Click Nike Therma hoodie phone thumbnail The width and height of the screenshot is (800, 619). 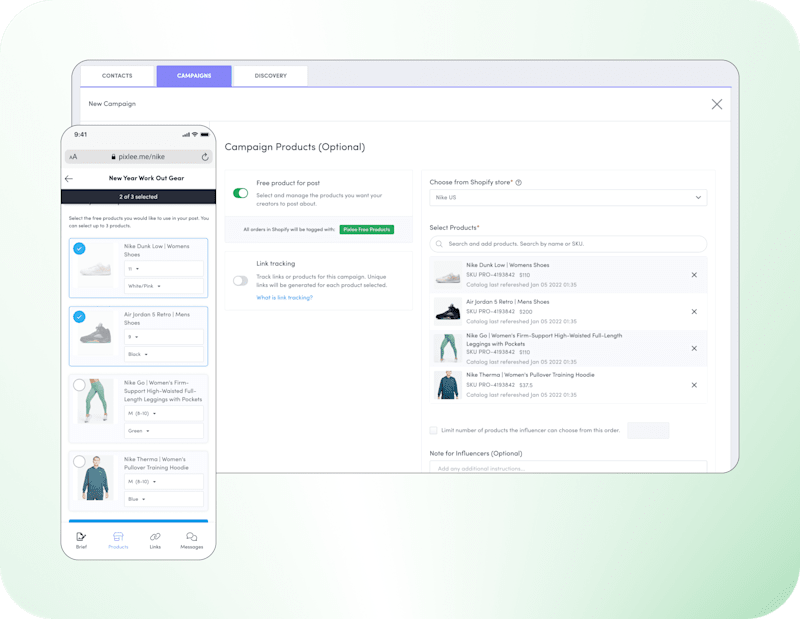[95, 478]
